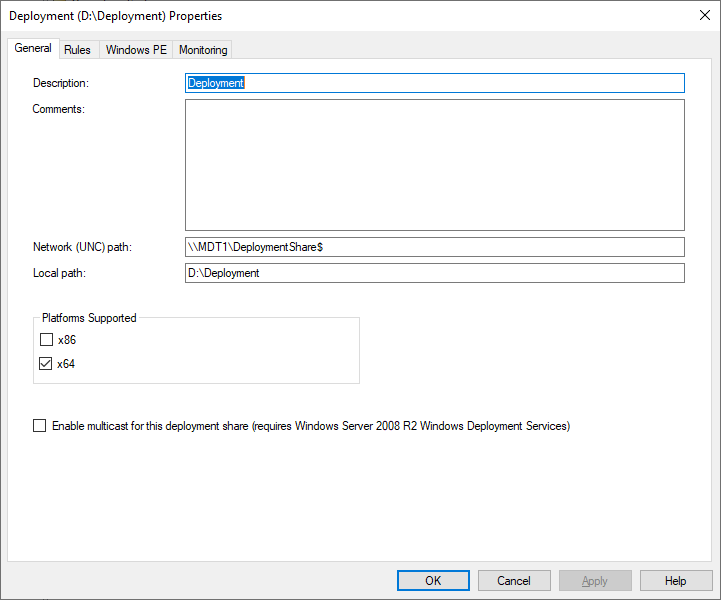Focus the Comments text area
Image resolution: width=721 pixels, height=600 pixels.
[435, 165]
